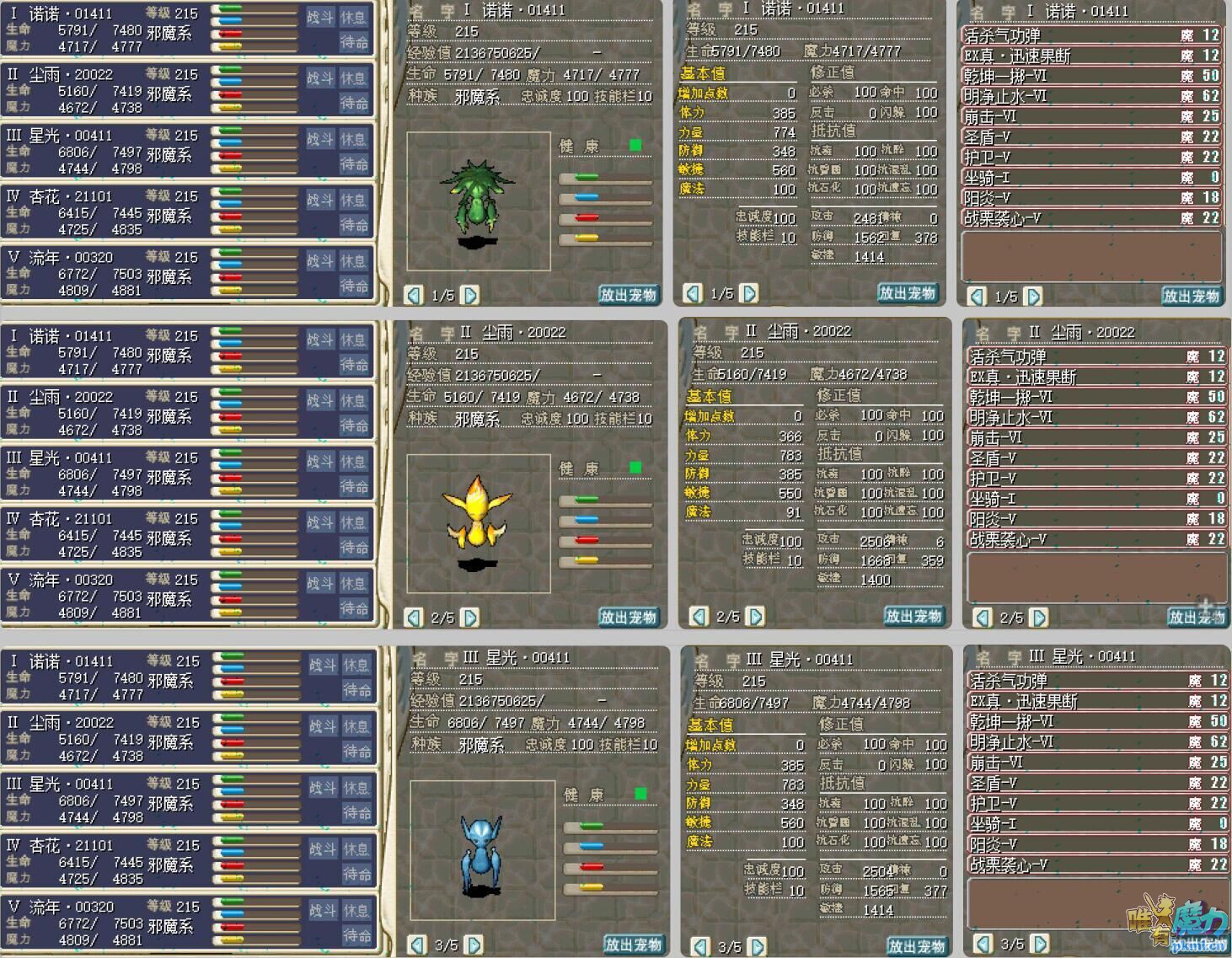This screenshot has height=958, width=1232.
Task: Choose 战栗袭心-V in 尘雨's skill list
Action: (1095, 539)
